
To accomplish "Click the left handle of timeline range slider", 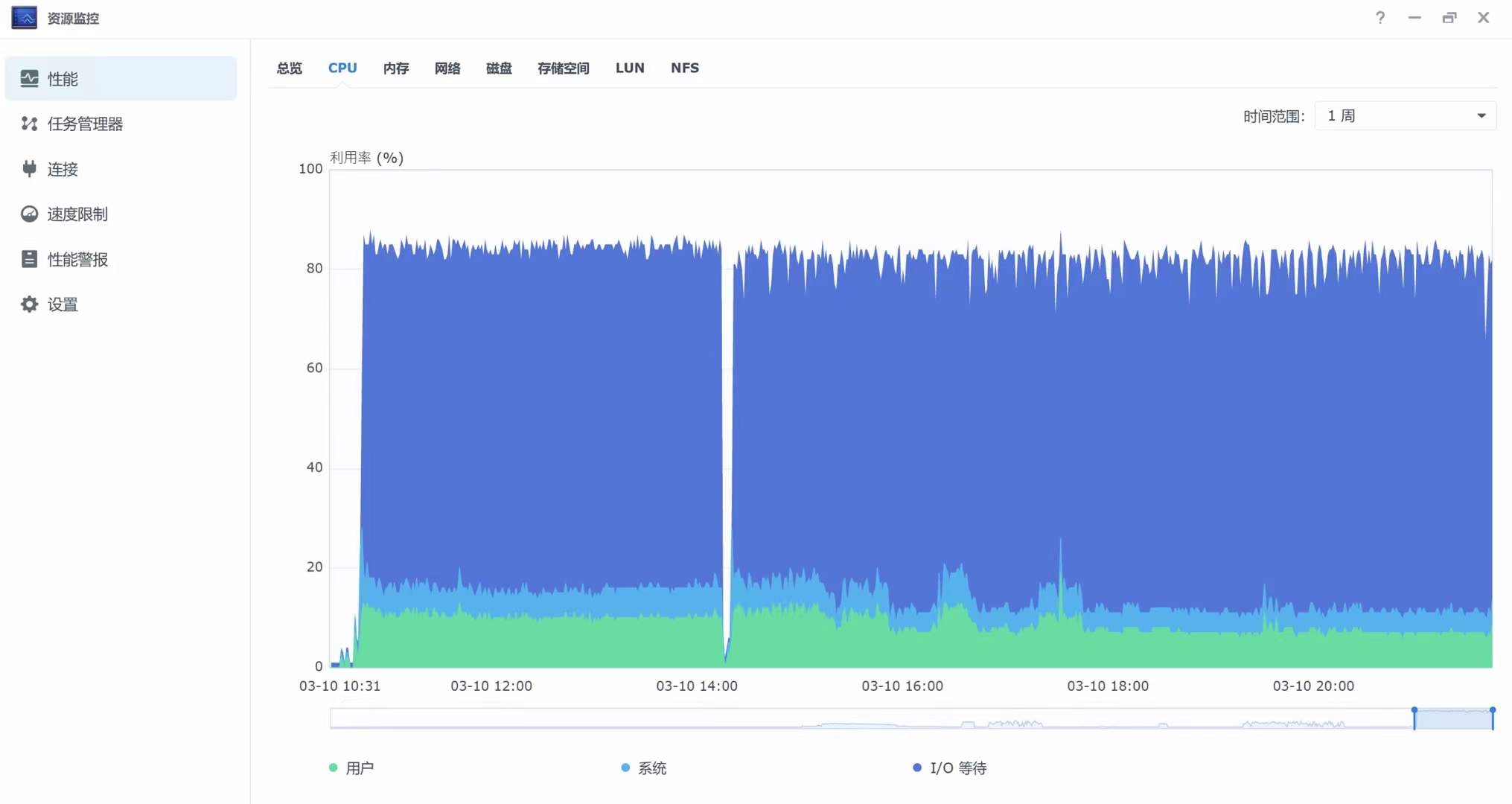I will pyautogui.click(x=1414, y=718).
